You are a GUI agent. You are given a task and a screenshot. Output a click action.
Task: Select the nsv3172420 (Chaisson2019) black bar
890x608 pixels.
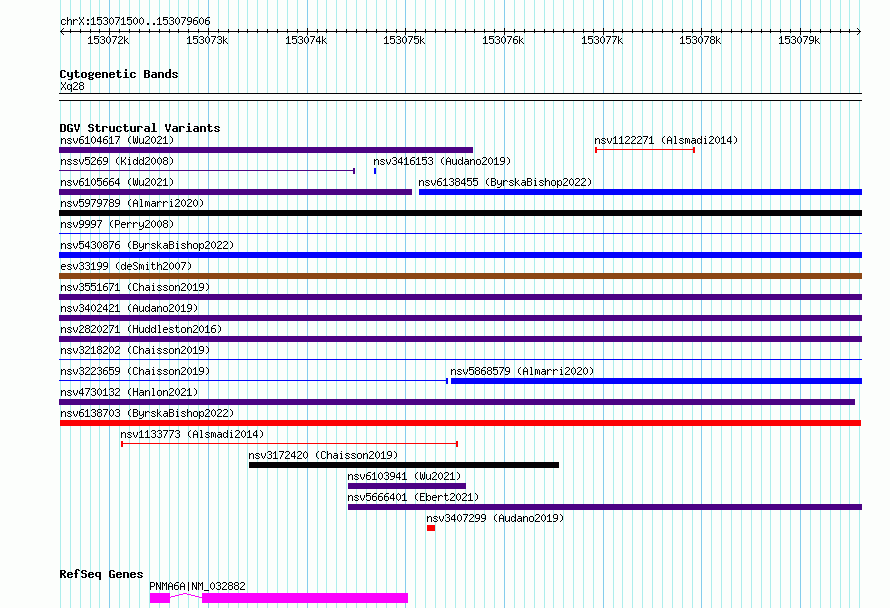pos(404,465)
